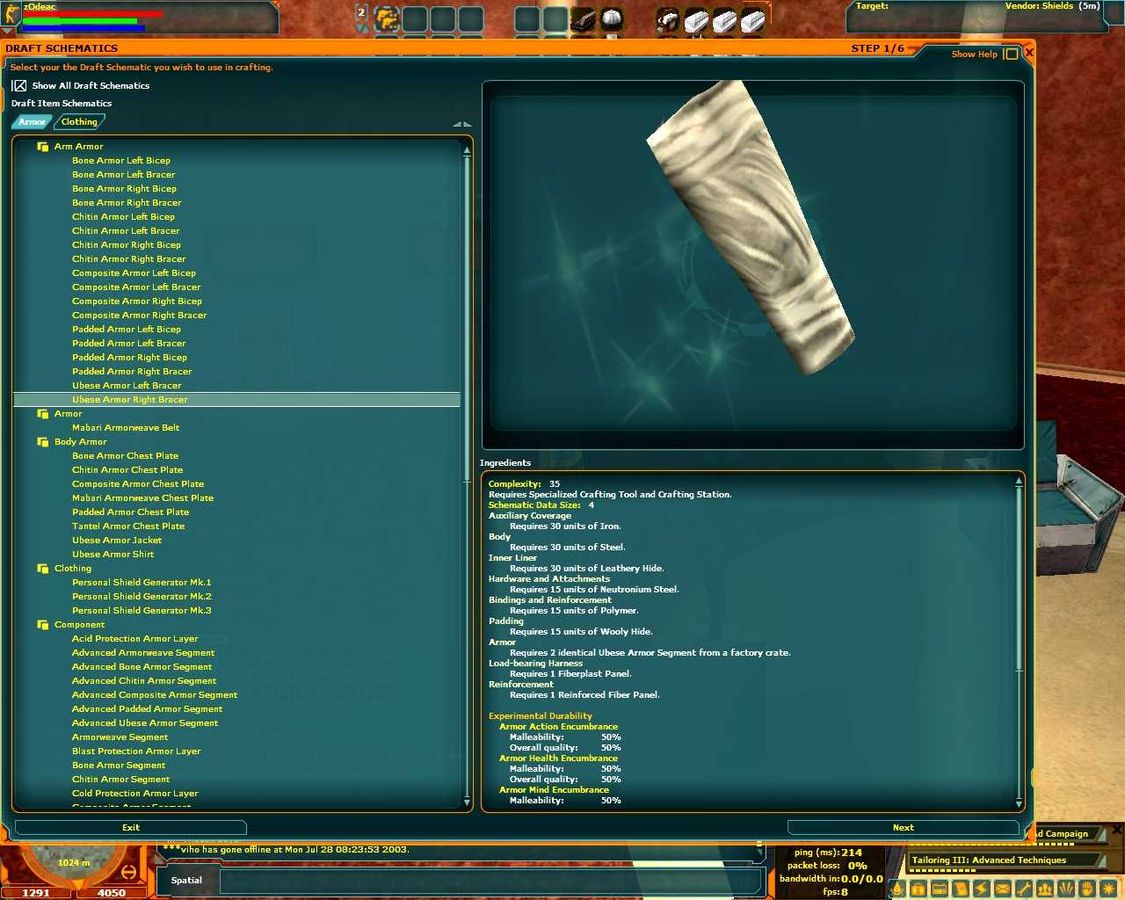This screenshot has height=900, width=1125.
Task: Click the envelope mail icon in bottom bar
Action: point(1002,888)
